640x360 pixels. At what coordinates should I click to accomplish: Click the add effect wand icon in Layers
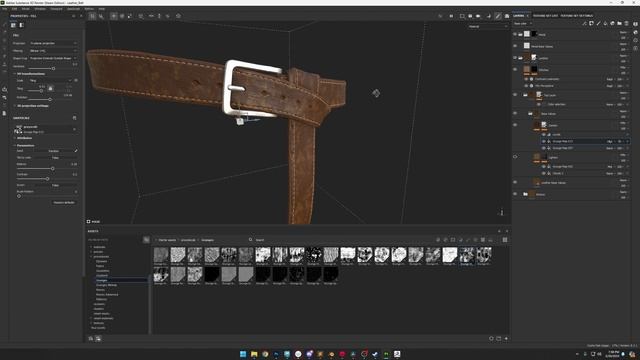coord(584,24)
